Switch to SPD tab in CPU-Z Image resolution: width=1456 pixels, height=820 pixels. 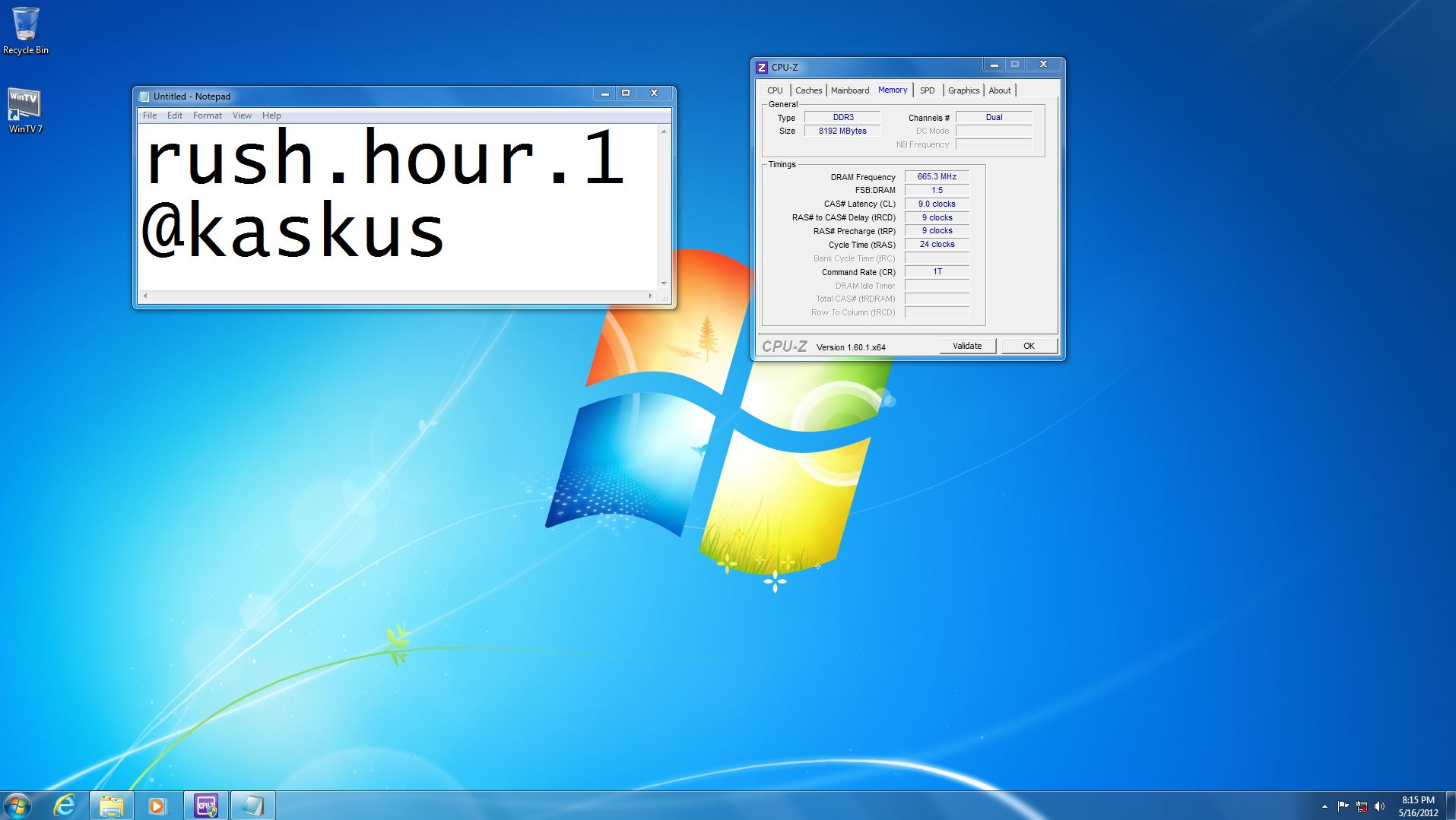(928, 90)
